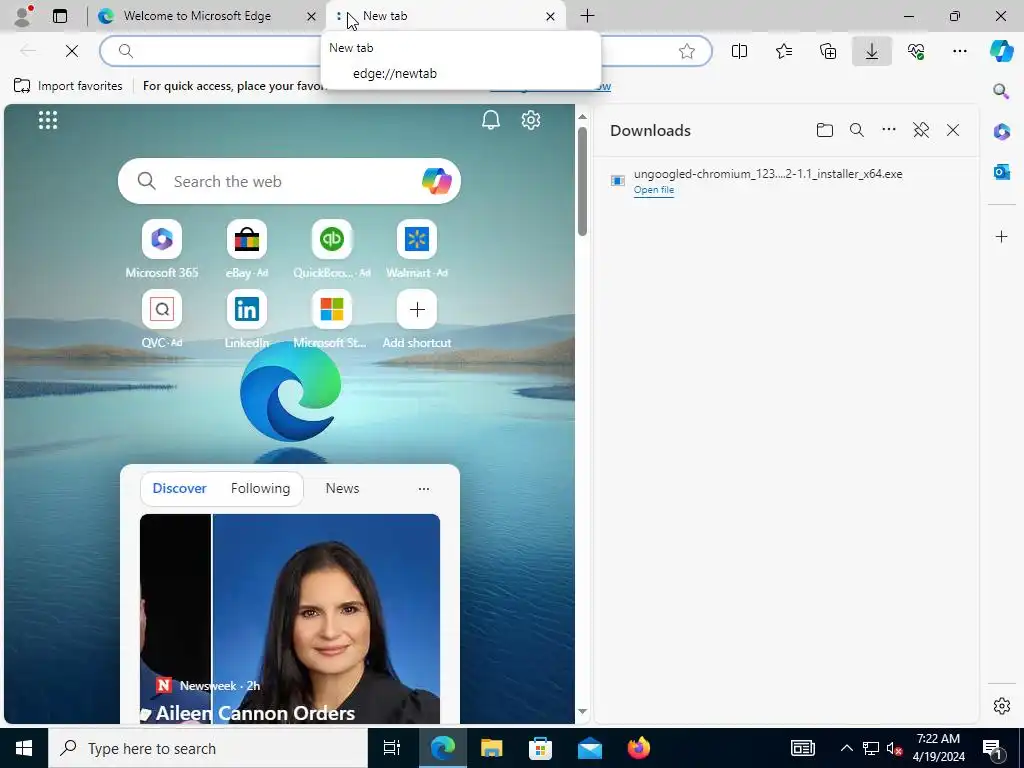
Task: Open Collections
Action: 828,51
